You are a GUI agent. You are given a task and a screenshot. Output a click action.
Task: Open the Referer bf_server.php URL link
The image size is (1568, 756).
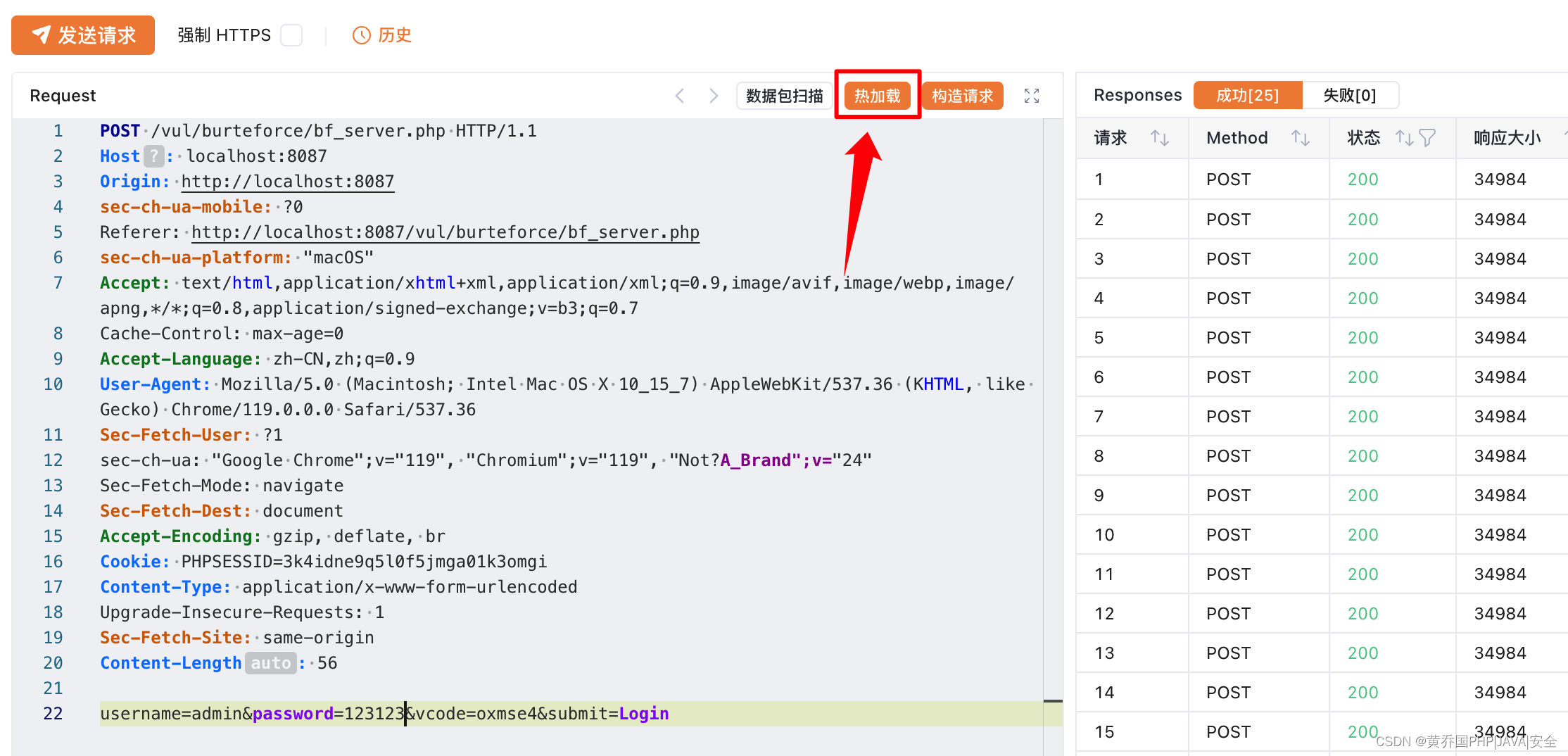point(445,232)
